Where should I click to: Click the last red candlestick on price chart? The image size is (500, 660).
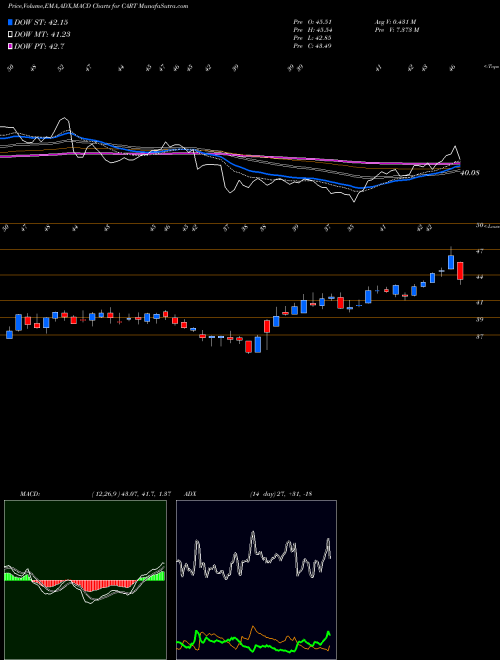click(460, 271)
